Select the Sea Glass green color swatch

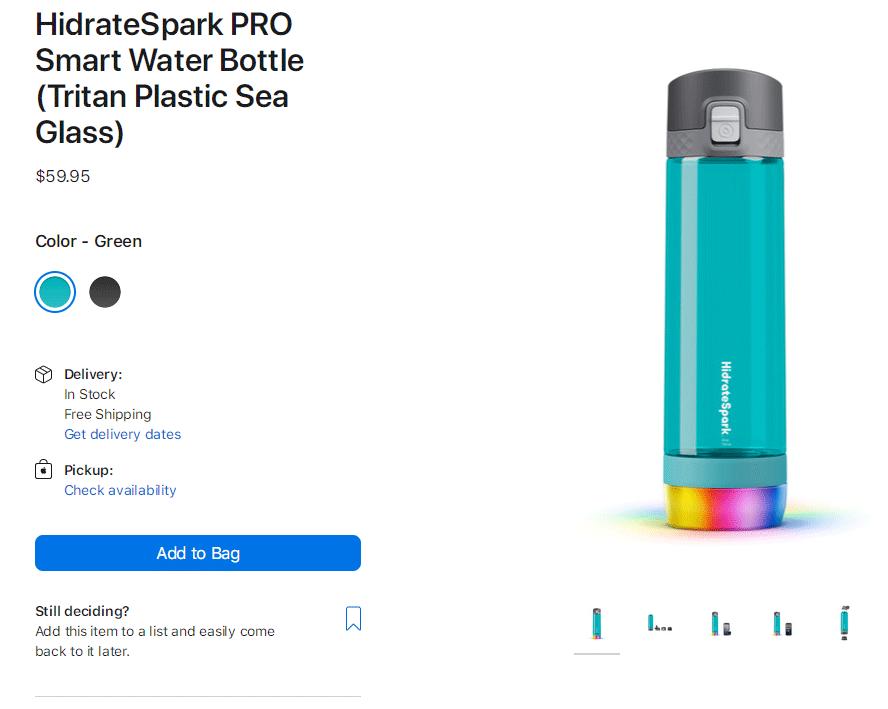[55, 292]
